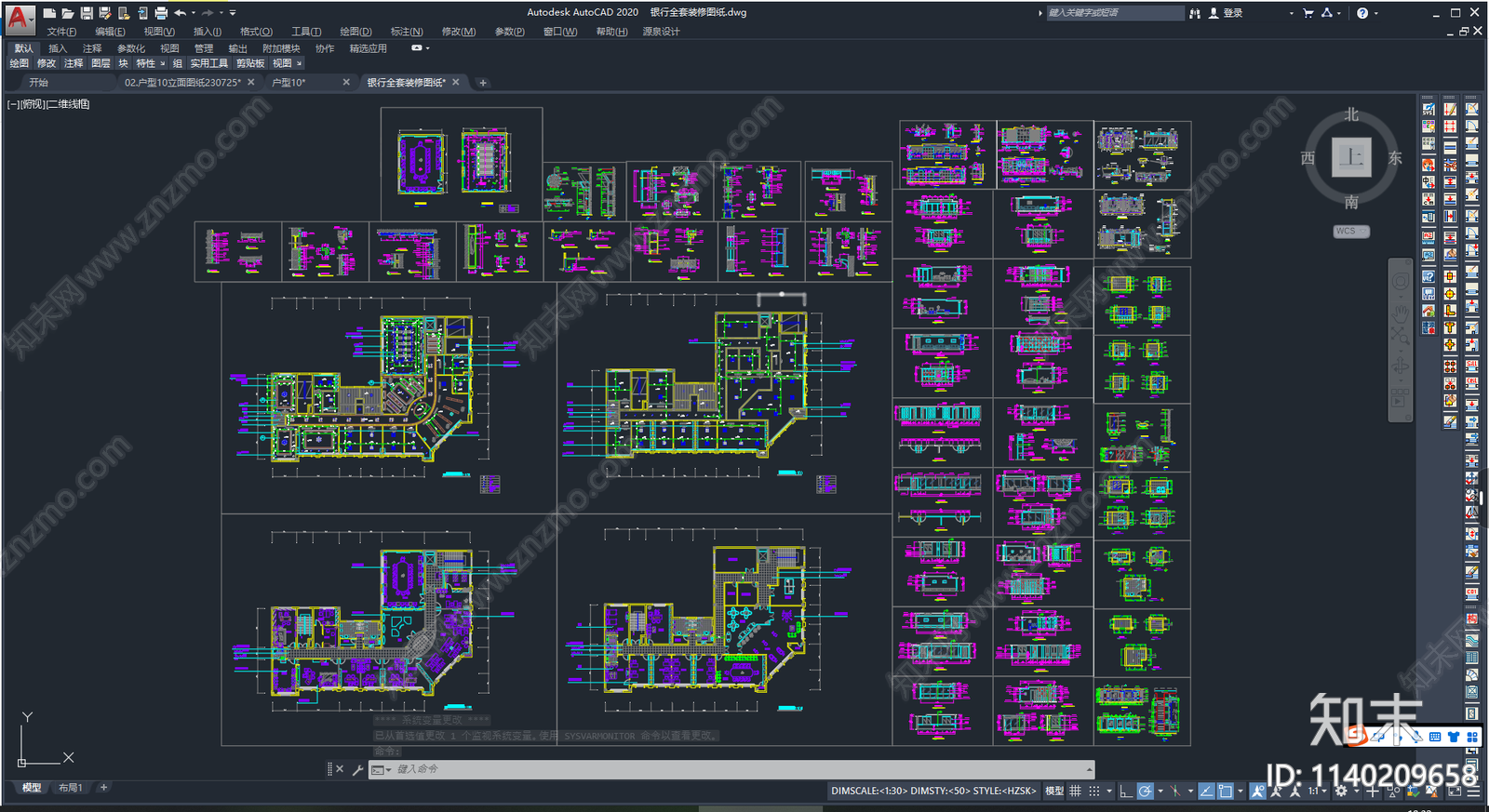Click the help question mark icon
Screen dimensions: 1489x812
(x=1362, y=13)
